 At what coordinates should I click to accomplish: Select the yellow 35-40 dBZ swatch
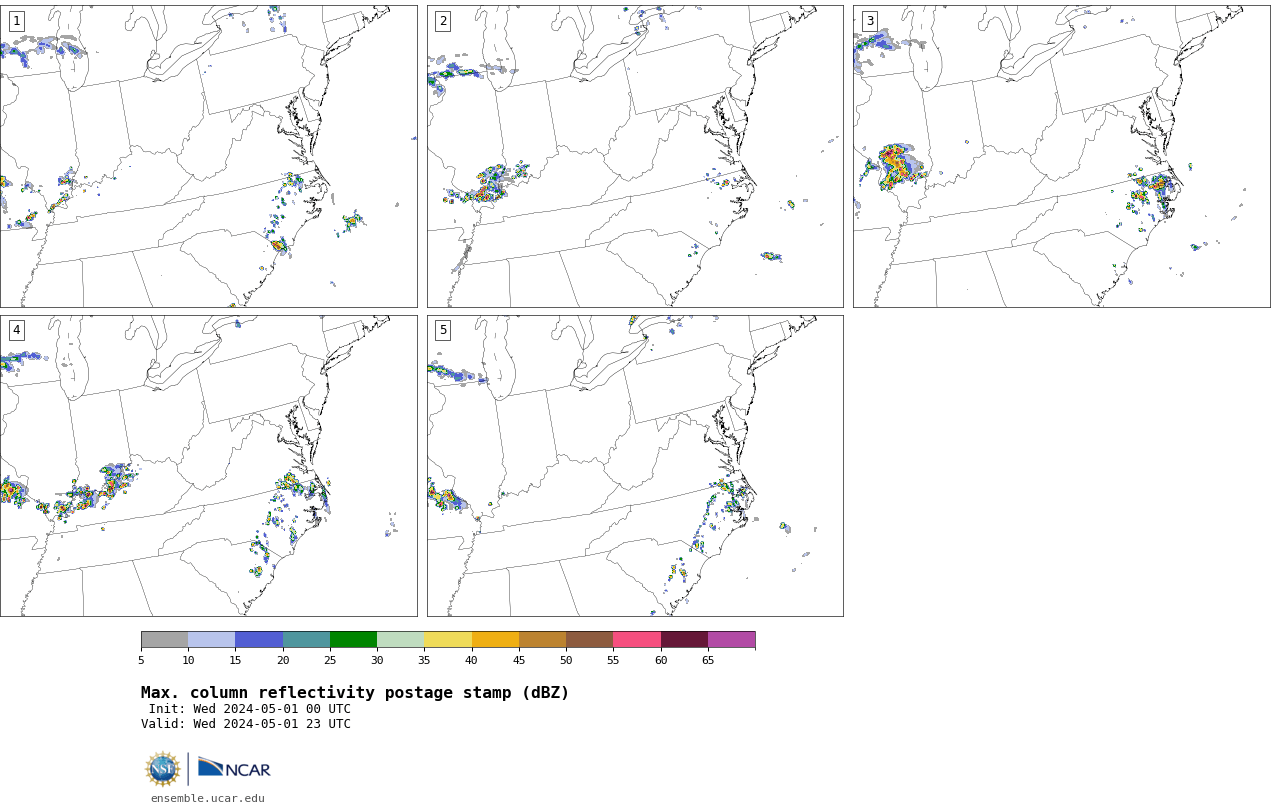[x=448, y=640]
